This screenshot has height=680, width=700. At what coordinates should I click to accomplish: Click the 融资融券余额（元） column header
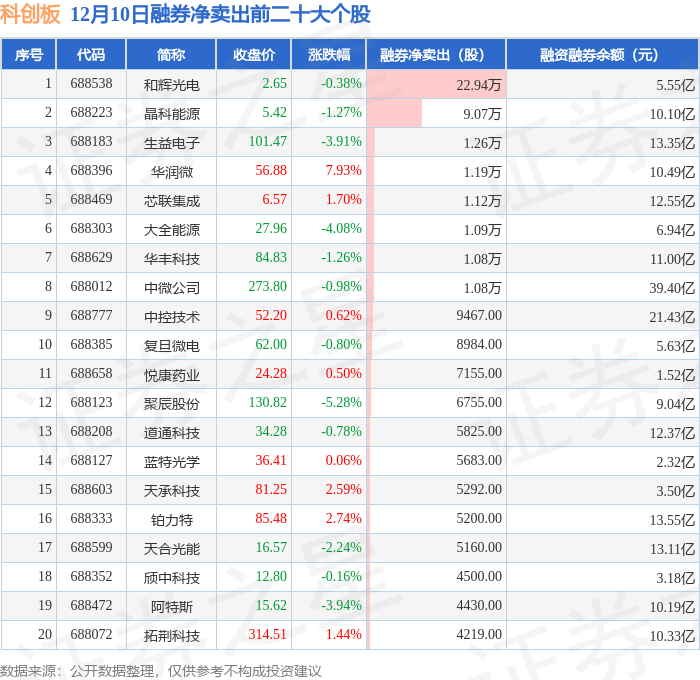[x=602, y=54]
